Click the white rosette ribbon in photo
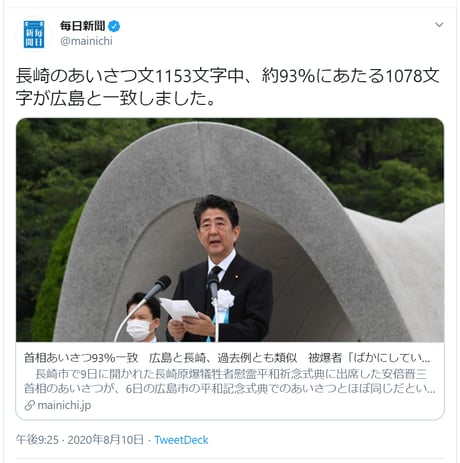The height and width of the screenshot is (463, 460). [x=223, y=299]
